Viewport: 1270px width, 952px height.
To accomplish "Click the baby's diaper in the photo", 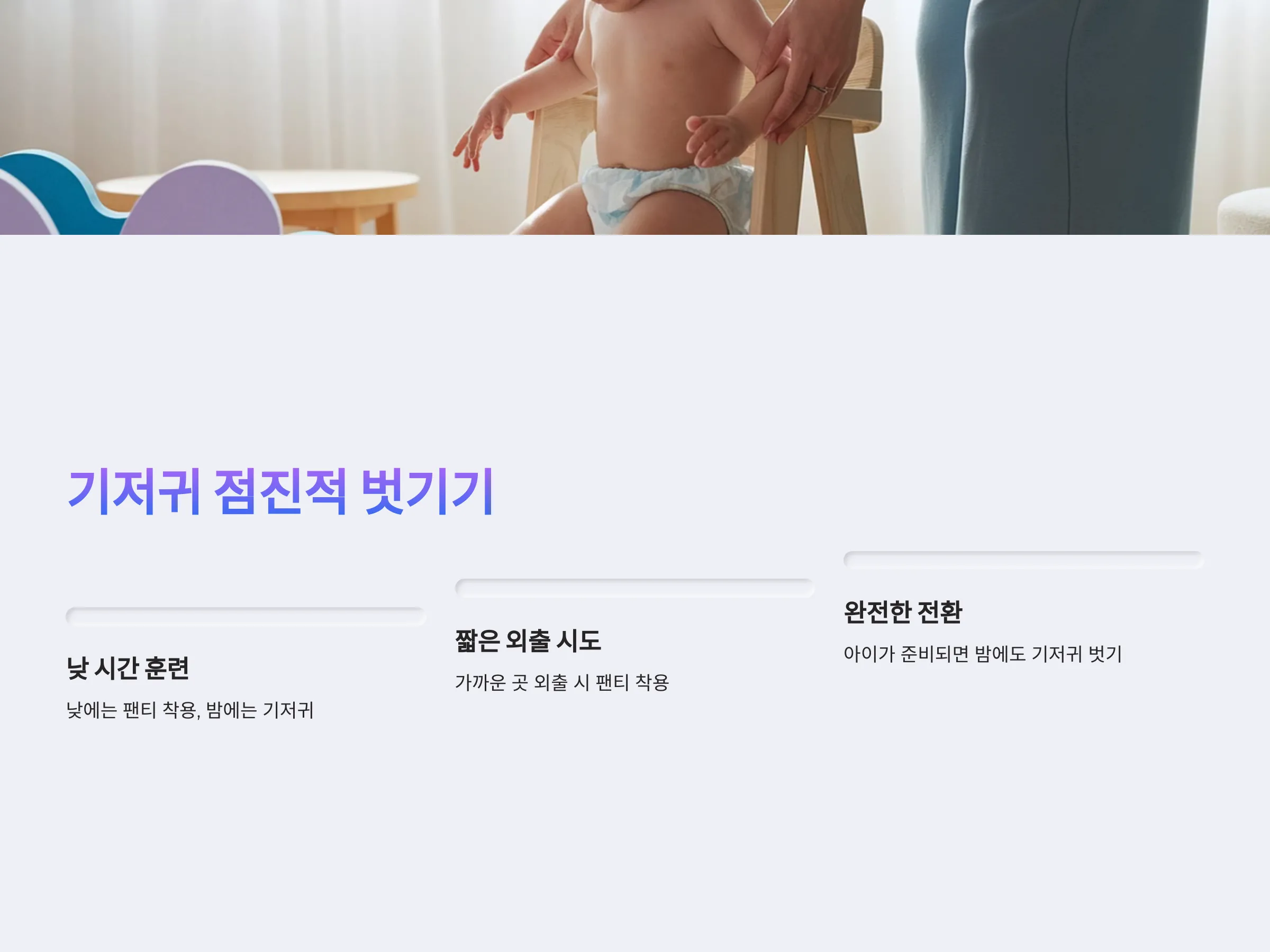I will pos(666,198).
